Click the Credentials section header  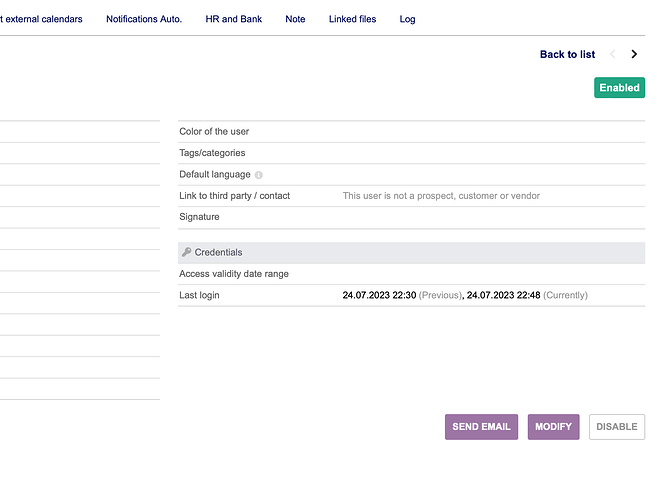click(x=411, y=252)
